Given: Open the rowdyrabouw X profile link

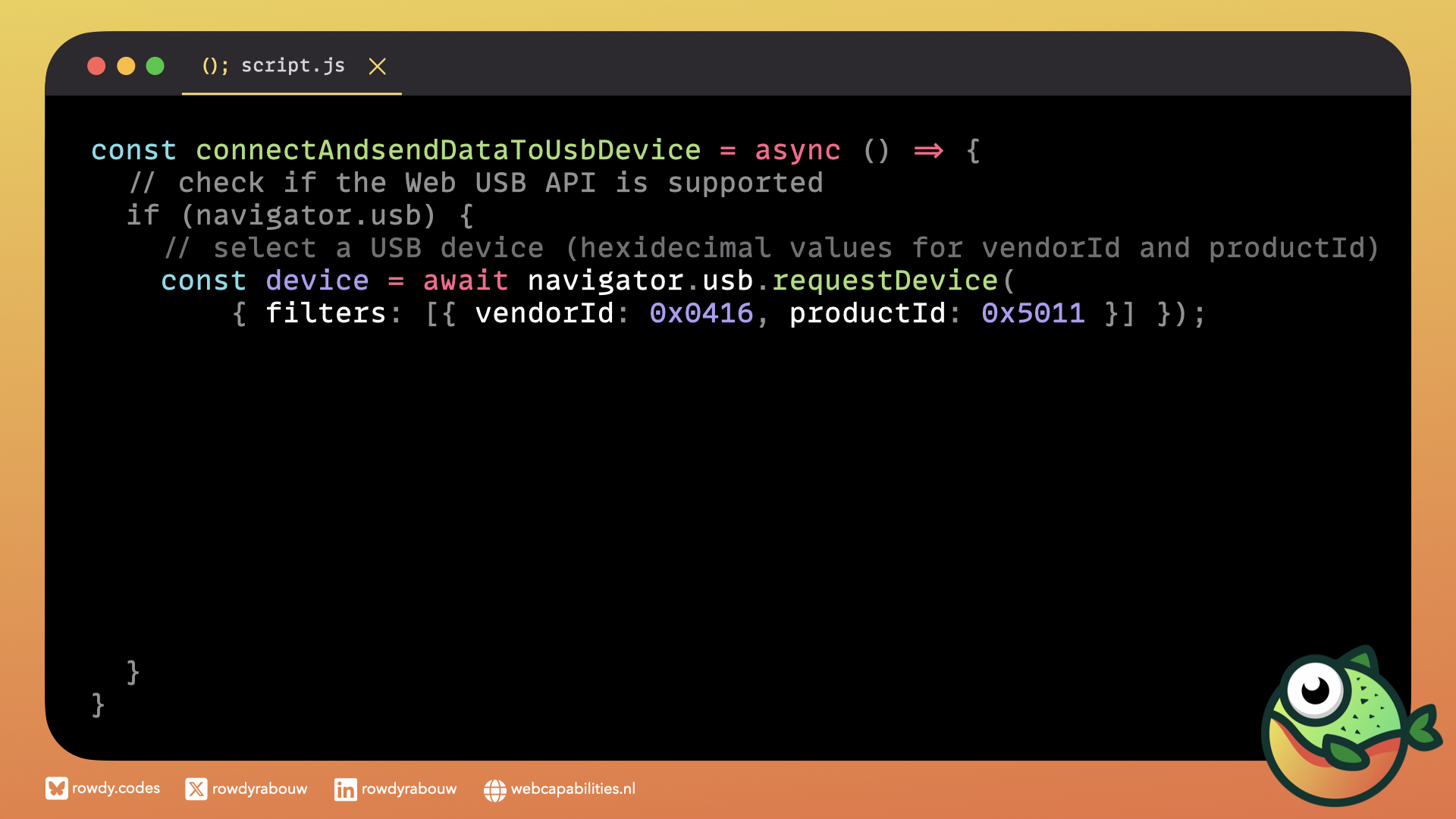Looking at the screenshot, I should point(259,789).
